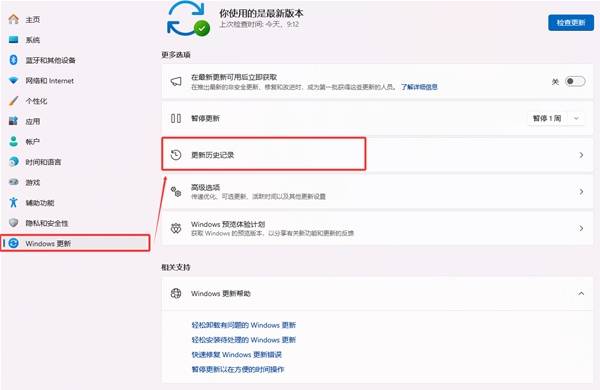
Task: Click the 了解详细信息 link
Action: pos(419,87)
